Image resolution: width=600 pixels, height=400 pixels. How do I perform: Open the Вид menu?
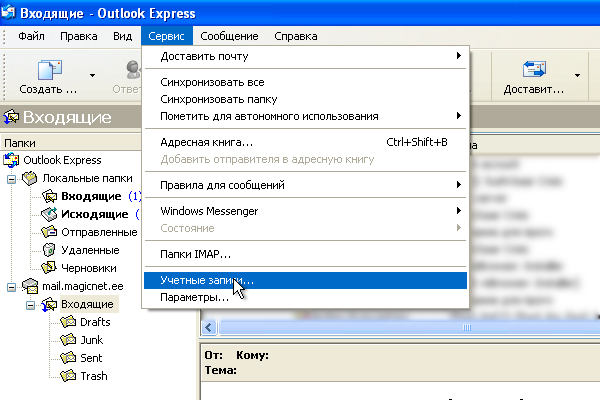tap(122, 36)
